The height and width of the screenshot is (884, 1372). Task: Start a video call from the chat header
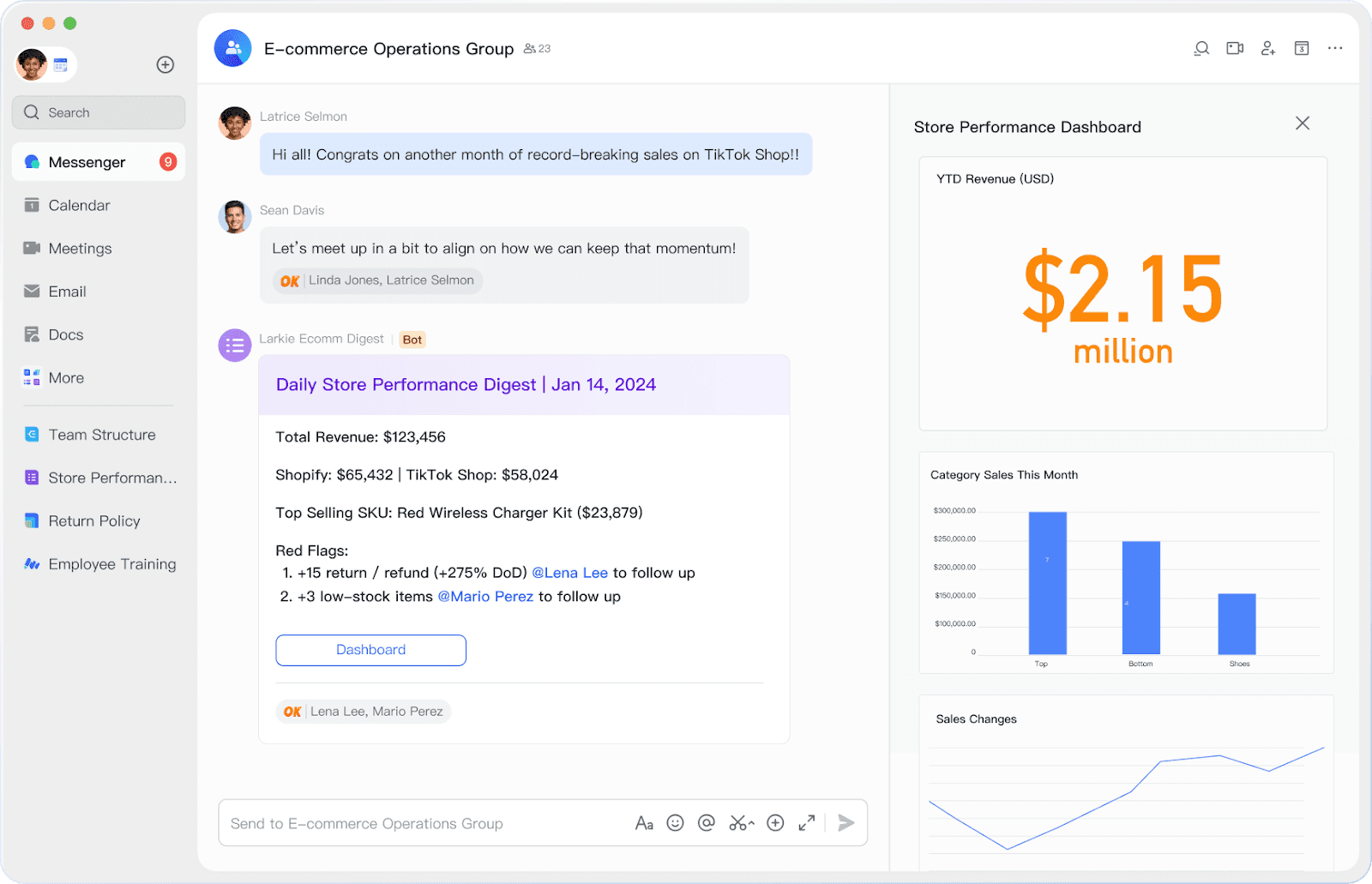click(x=1234, y=48)
